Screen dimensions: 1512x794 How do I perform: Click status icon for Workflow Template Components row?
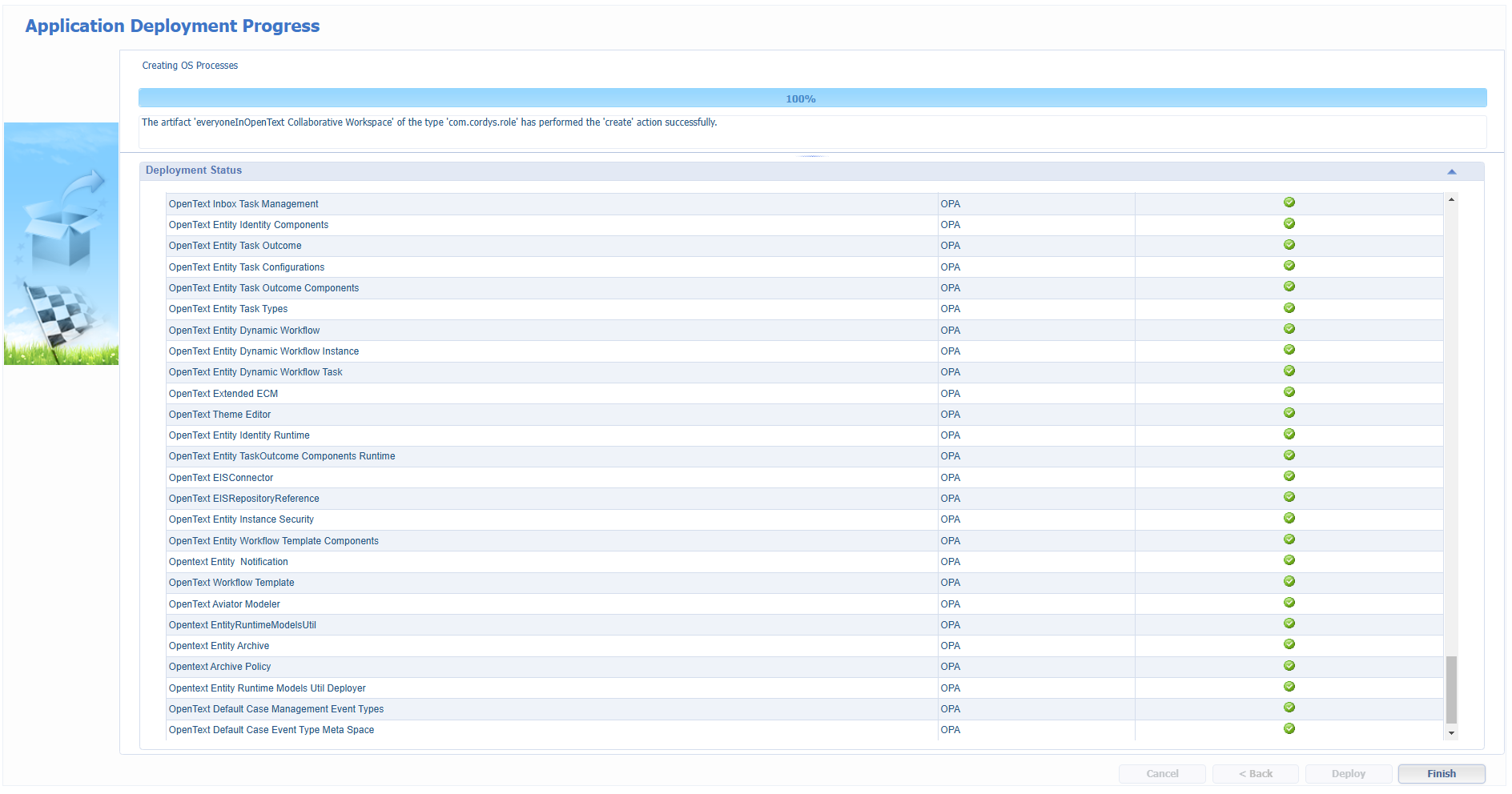coord(1289,539)
